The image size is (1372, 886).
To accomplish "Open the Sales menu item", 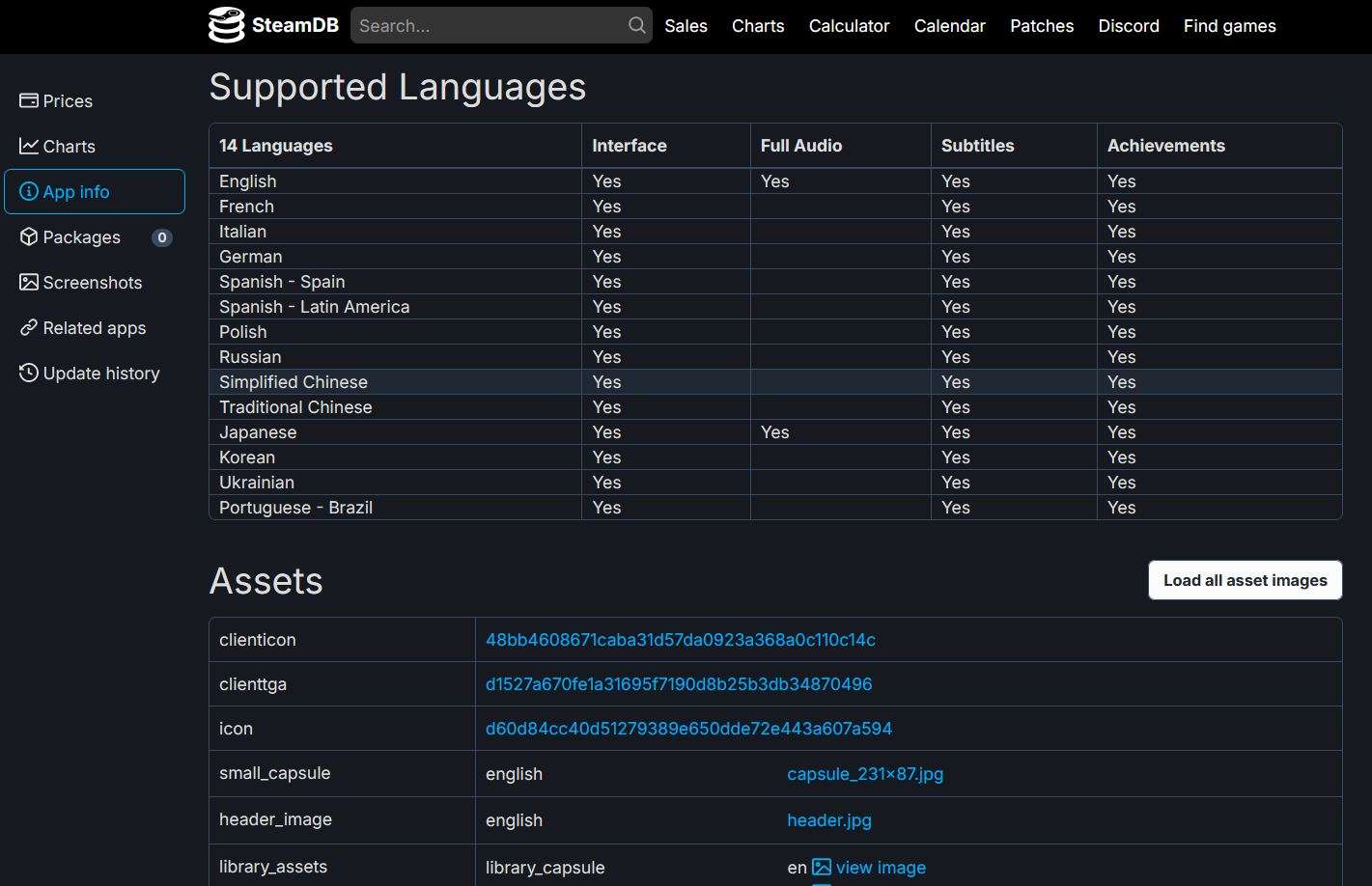I will [686, 26].
